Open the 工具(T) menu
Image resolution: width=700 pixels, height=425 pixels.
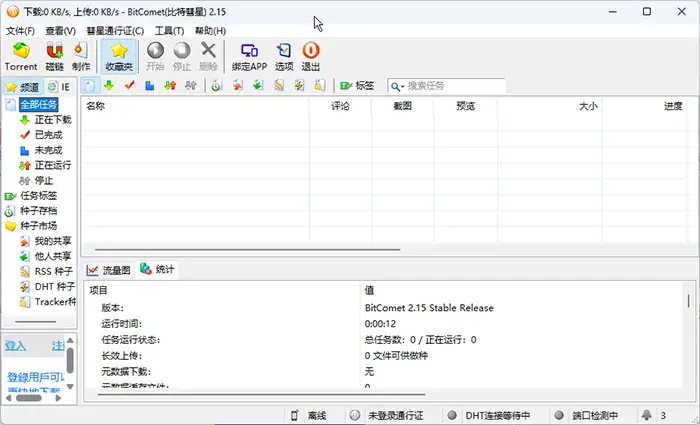coord(169,31)
